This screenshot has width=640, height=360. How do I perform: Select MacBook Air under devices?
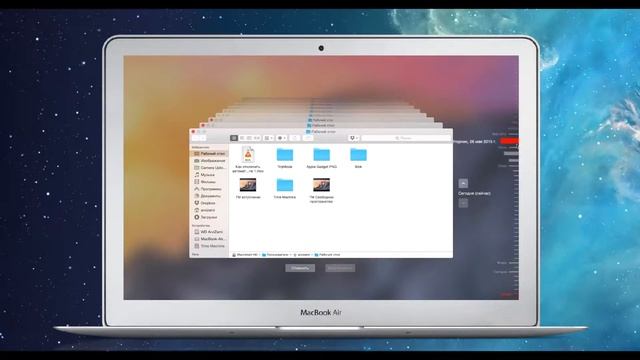[x=209, y=239]
